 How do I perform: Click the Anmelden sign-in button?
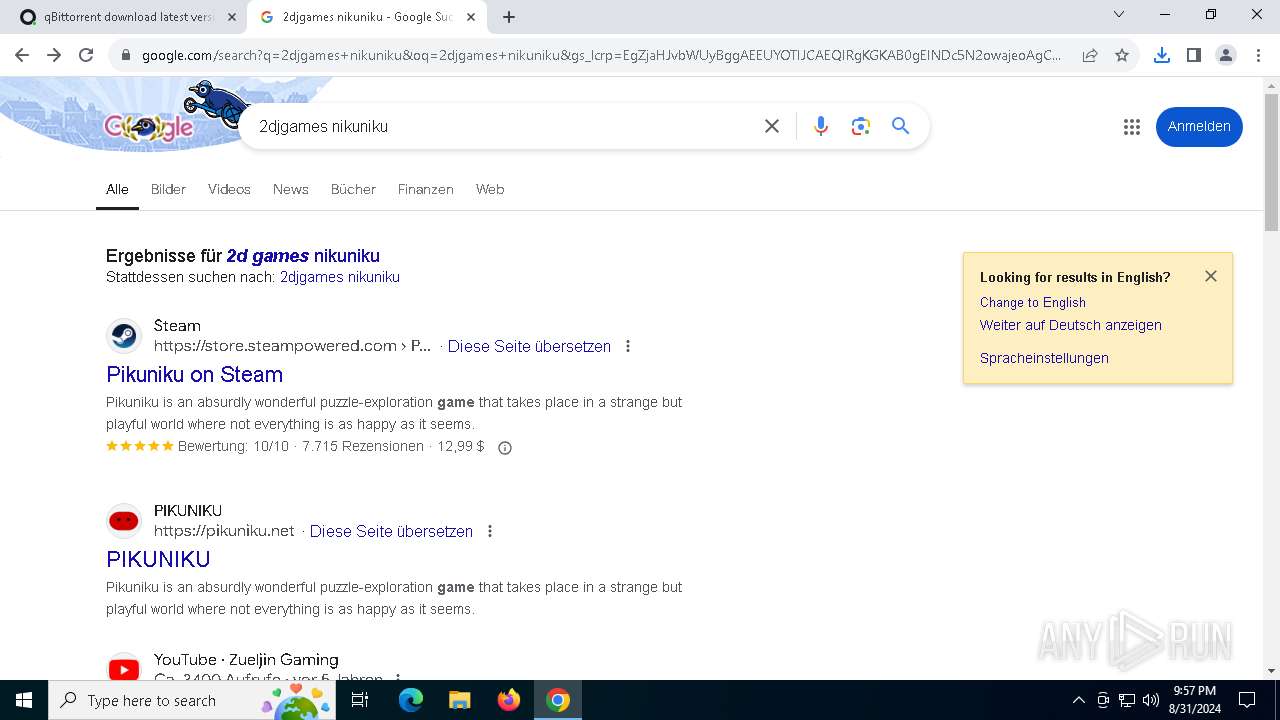(x=1199, y=127)
